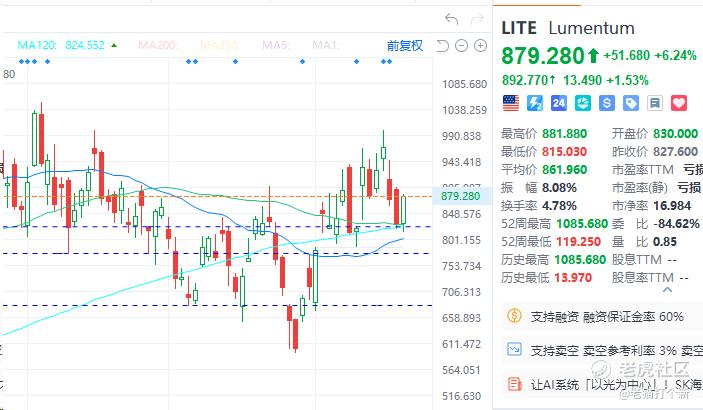Click the 委比 value -84.62%

(x=676, y=223)
